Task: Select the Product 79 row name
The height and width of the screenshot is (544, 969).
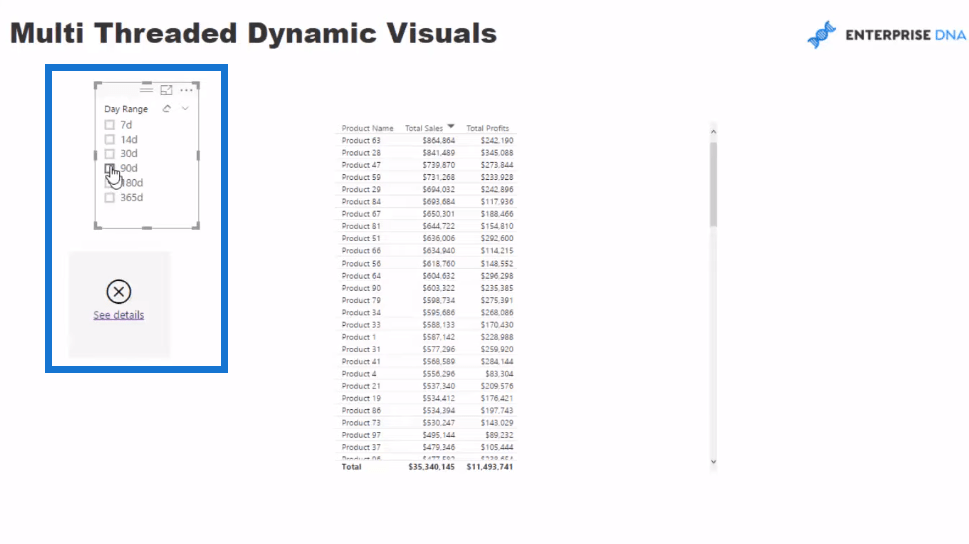Action: coord(361,300)
